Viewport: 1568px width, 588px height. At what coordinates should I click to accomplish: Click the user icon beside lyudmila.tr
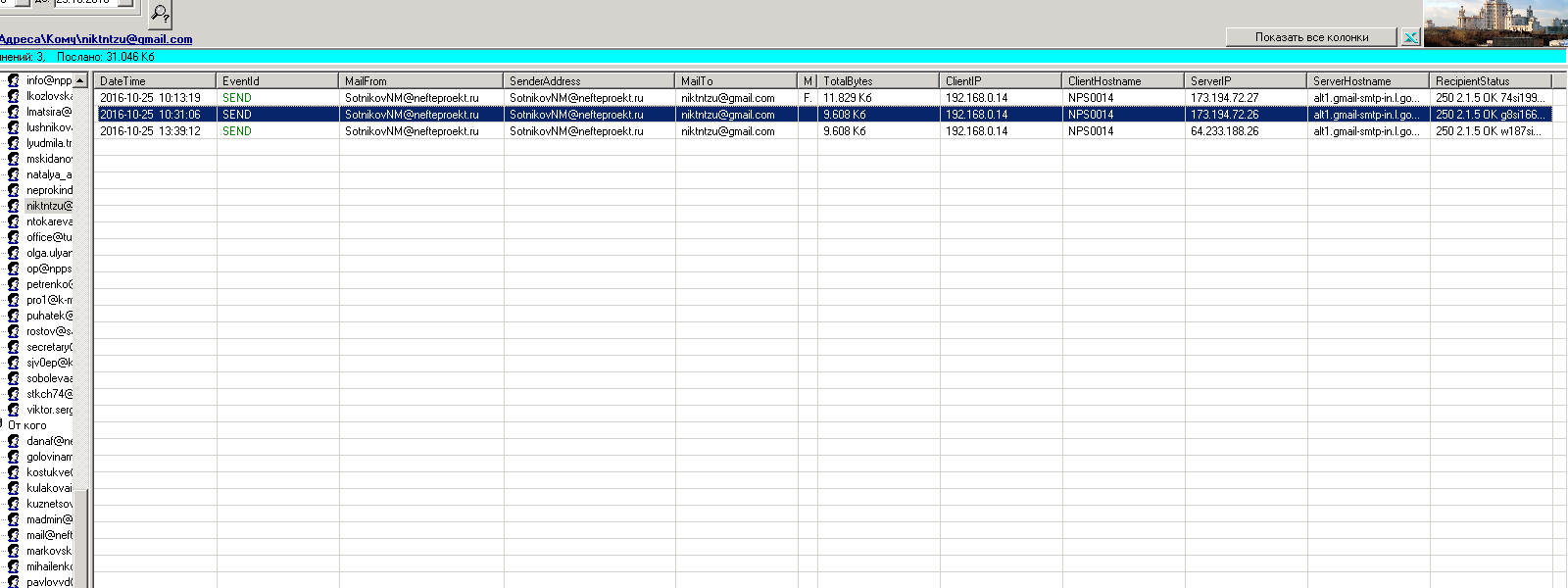(x=14, y=143)
